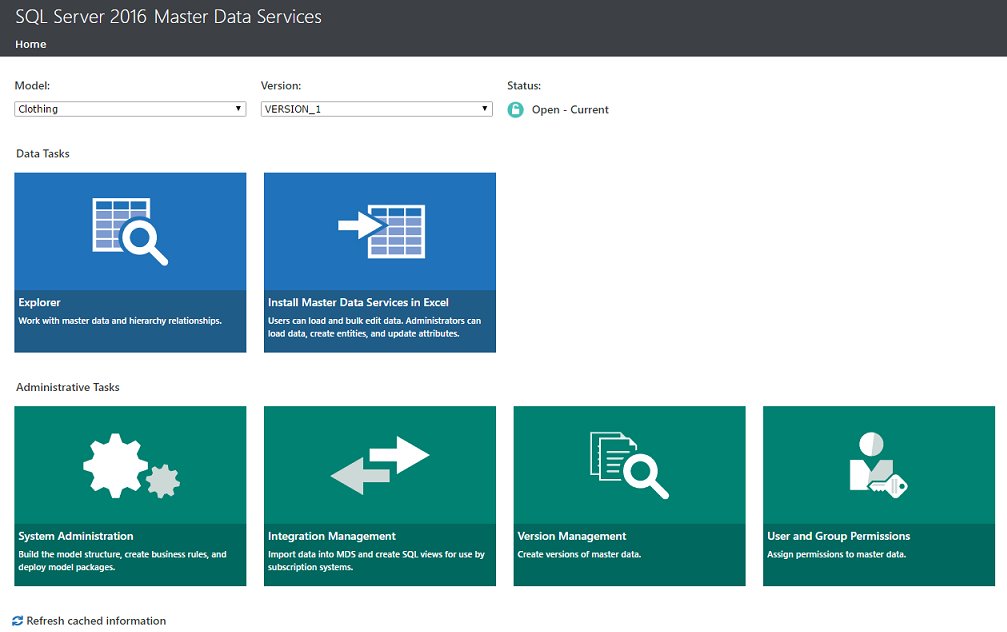Expand the Model dropdown showing Clothing
Screen dimensions: 1007x632
[130, 109]
